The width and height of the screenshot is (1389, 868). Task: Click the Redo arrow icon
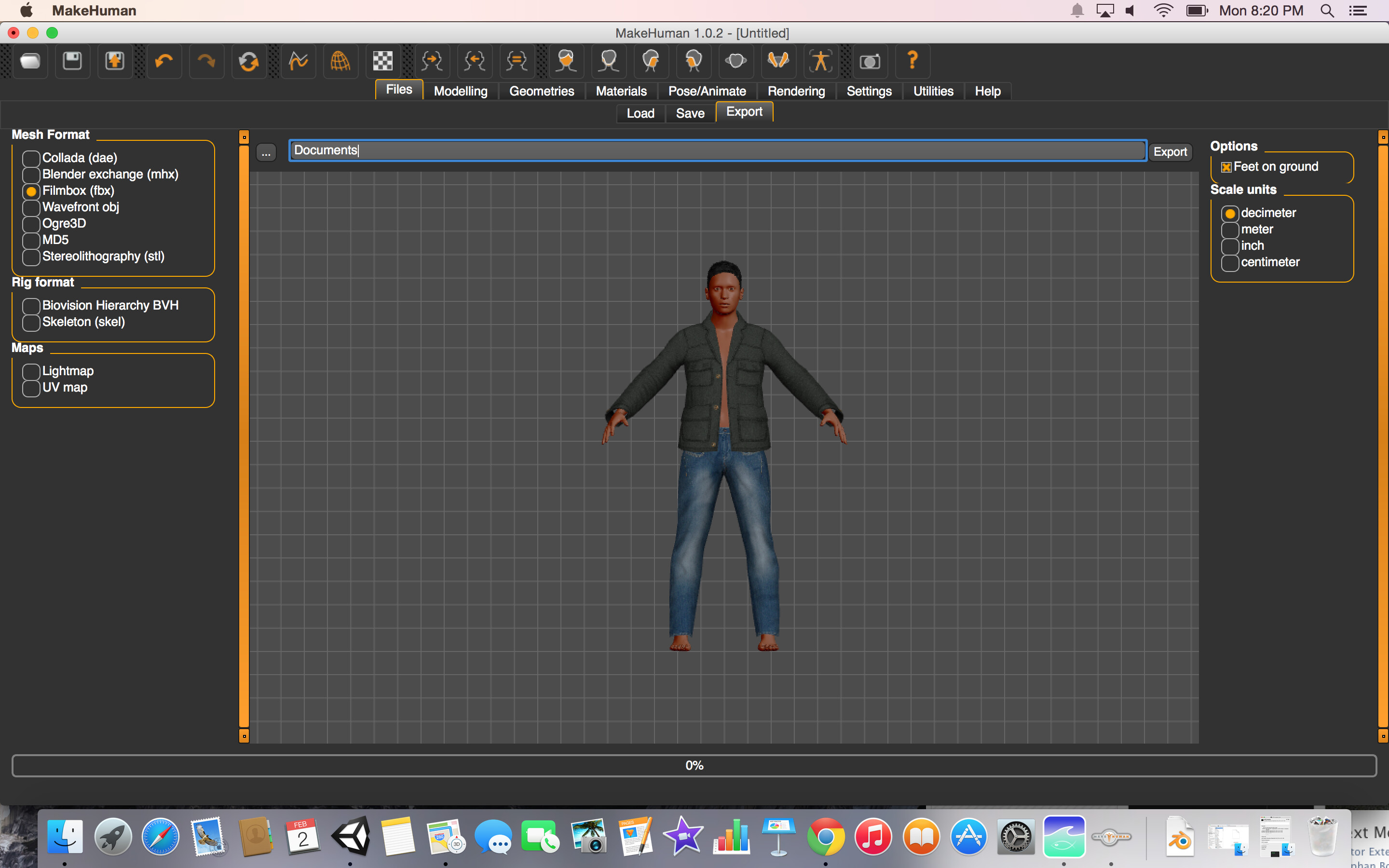[206, 61]
